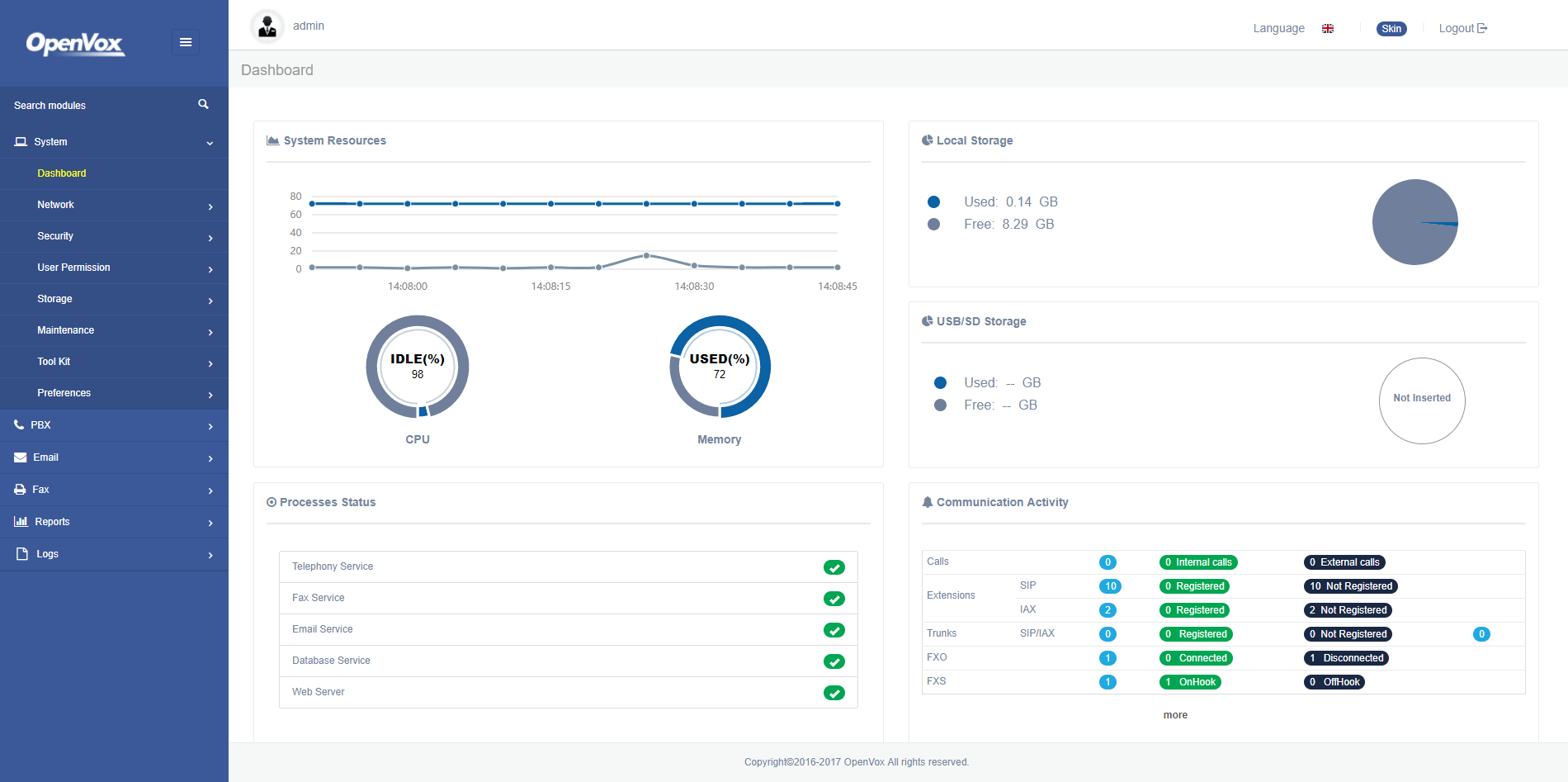Screen dimensions: 1568x782
Task: Open the Reports menu section
Action: (114, 522)
